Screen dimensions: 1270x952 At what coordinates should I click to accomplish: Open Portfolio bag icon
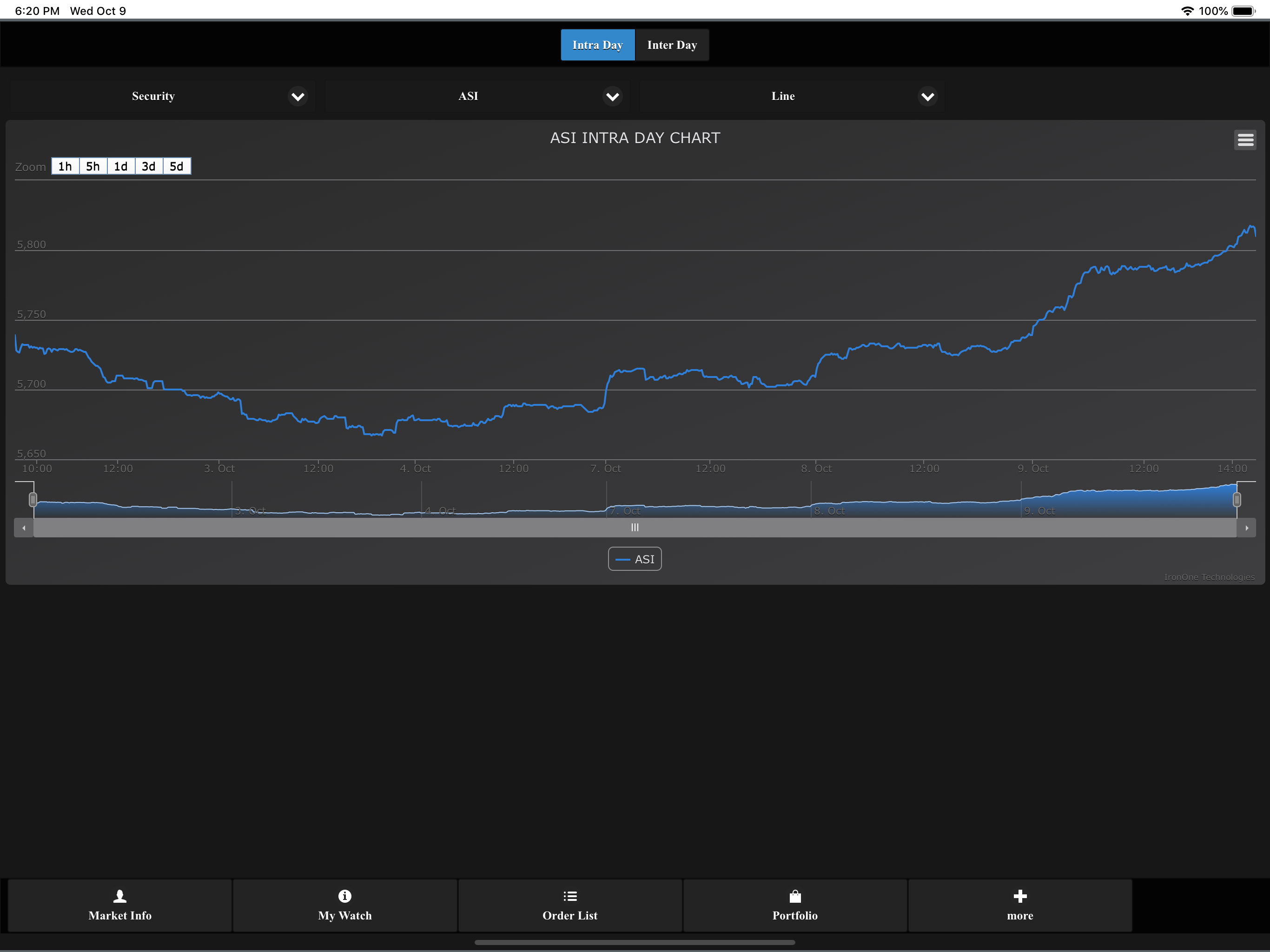pos(794,896)
